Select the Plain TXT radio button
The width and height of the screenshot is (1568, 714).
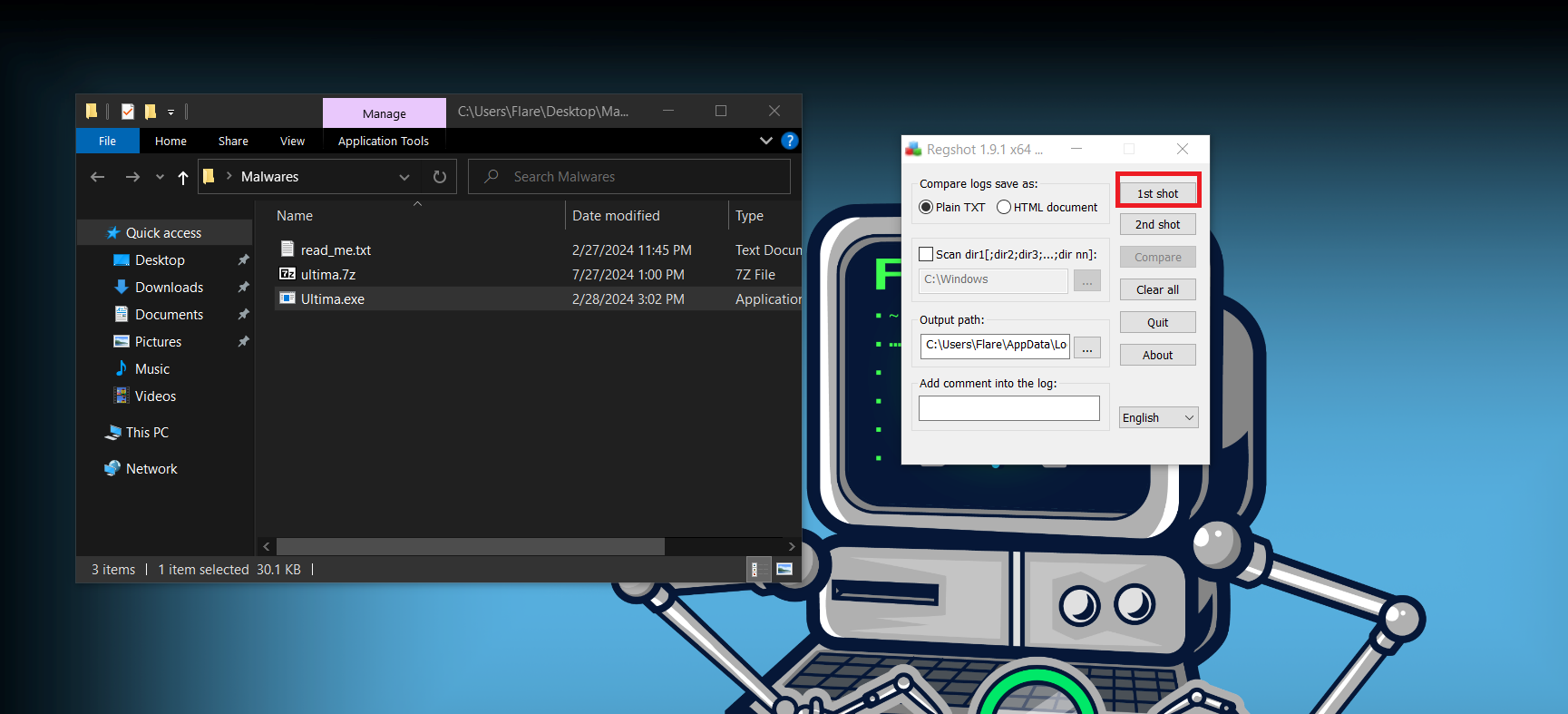point(926,207)
